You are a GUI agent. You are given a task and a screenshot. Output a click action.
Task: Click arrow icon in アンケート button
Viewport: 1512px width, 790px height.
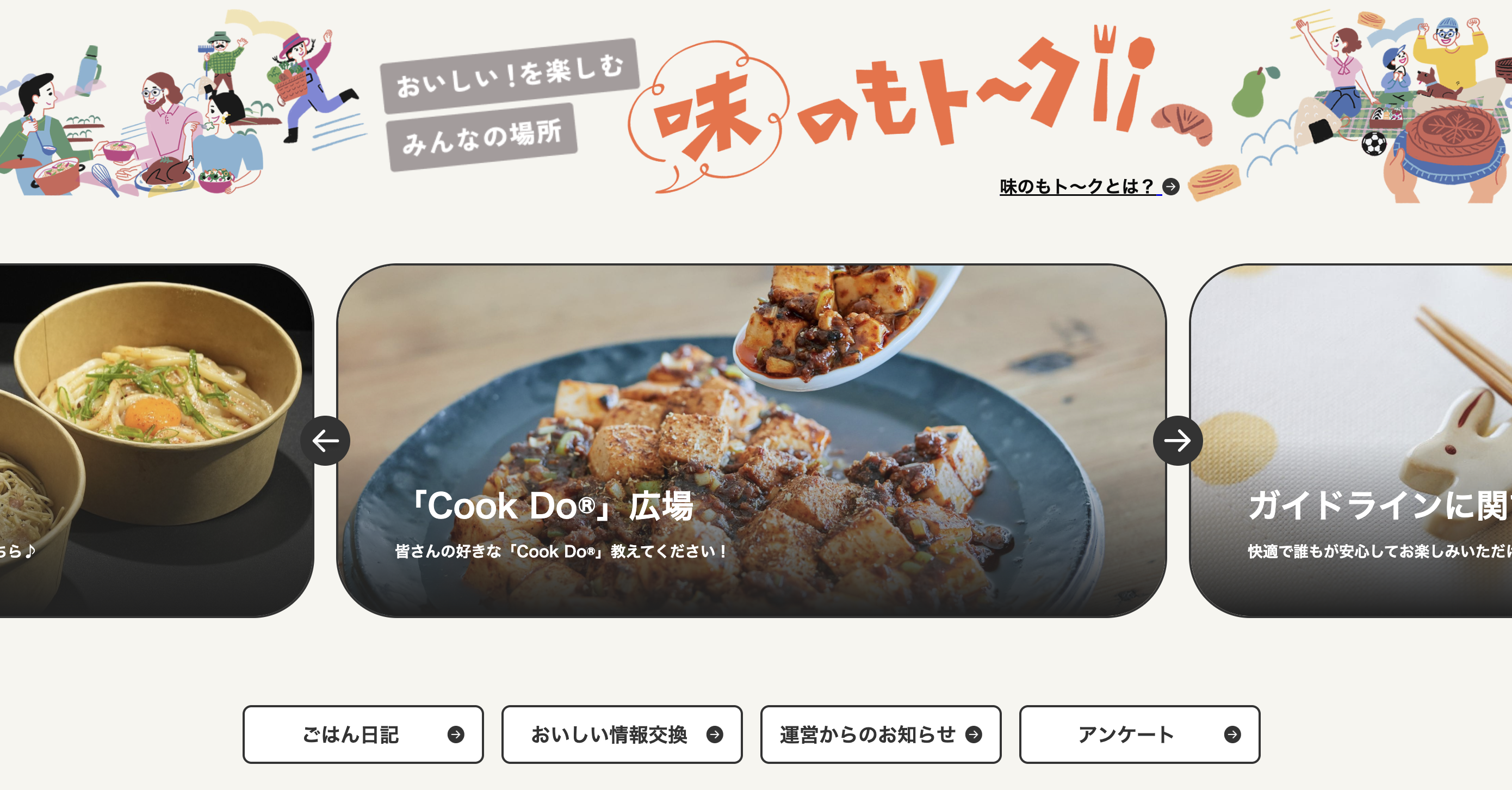1232,734
